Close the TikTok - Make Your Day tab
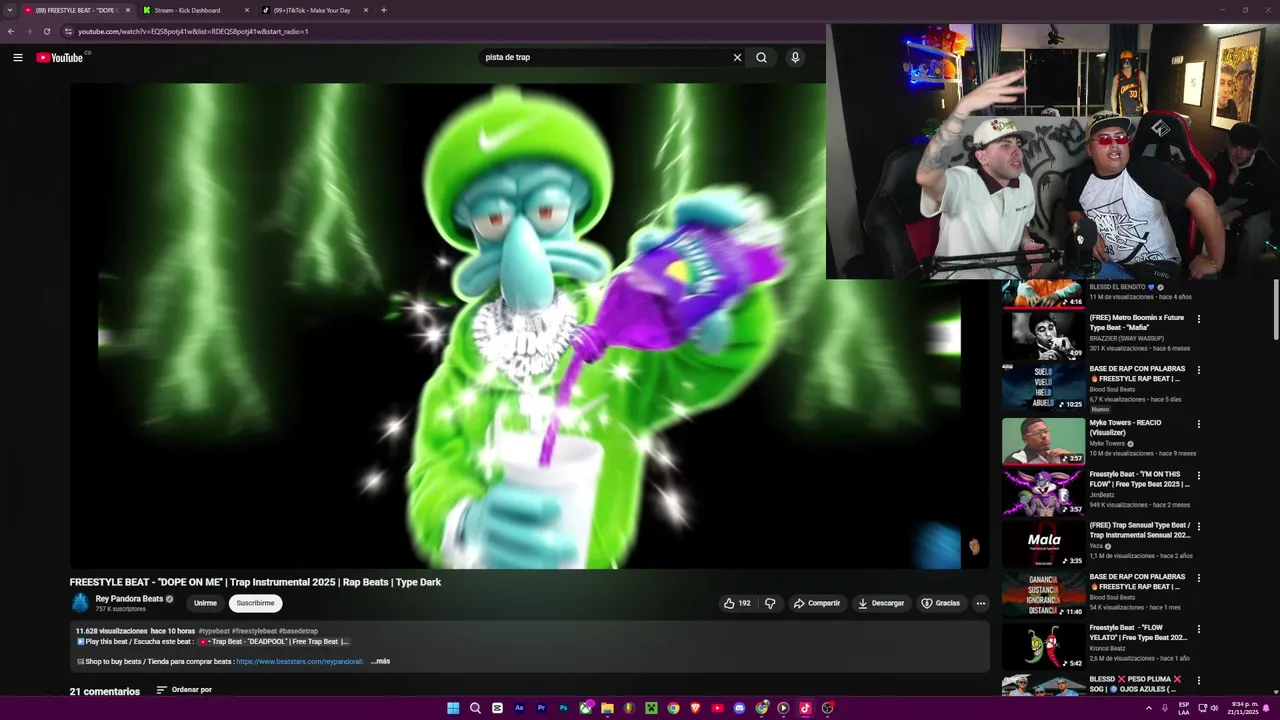 pos(365,10)
